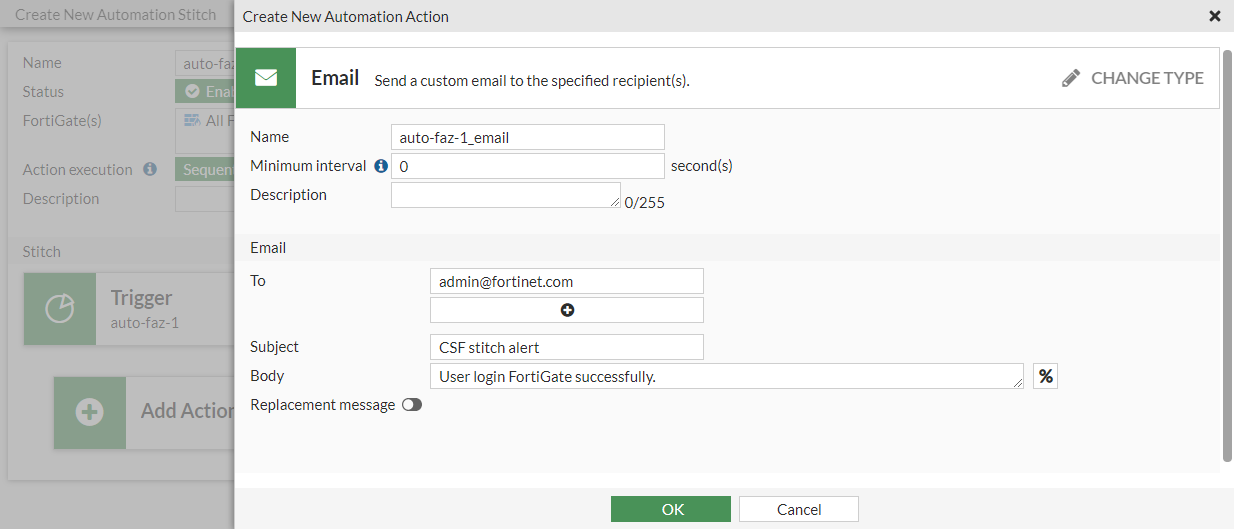
Task: Edit the admin@fortinet.com recipient field
Action: point(566,281)
